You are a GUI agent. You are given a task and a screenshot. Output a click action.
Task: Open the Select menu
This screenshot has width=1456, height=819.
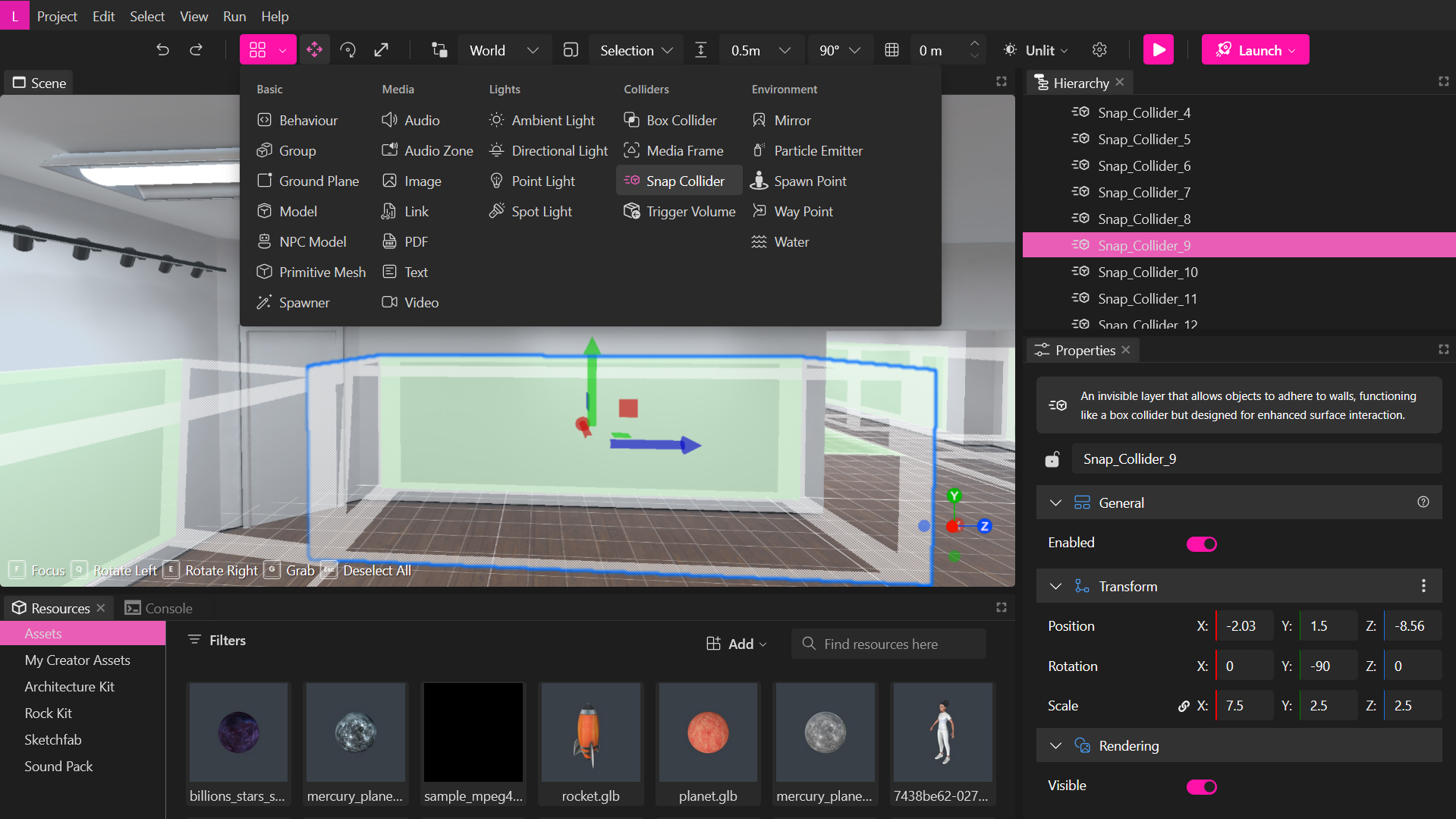(147, 16)
